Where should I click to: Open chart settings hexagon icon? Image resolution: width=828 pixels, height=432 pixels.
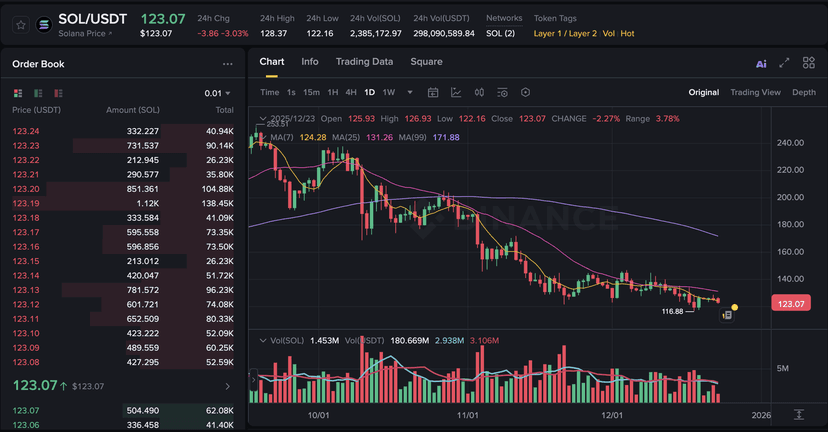click(x=525, y=92)
